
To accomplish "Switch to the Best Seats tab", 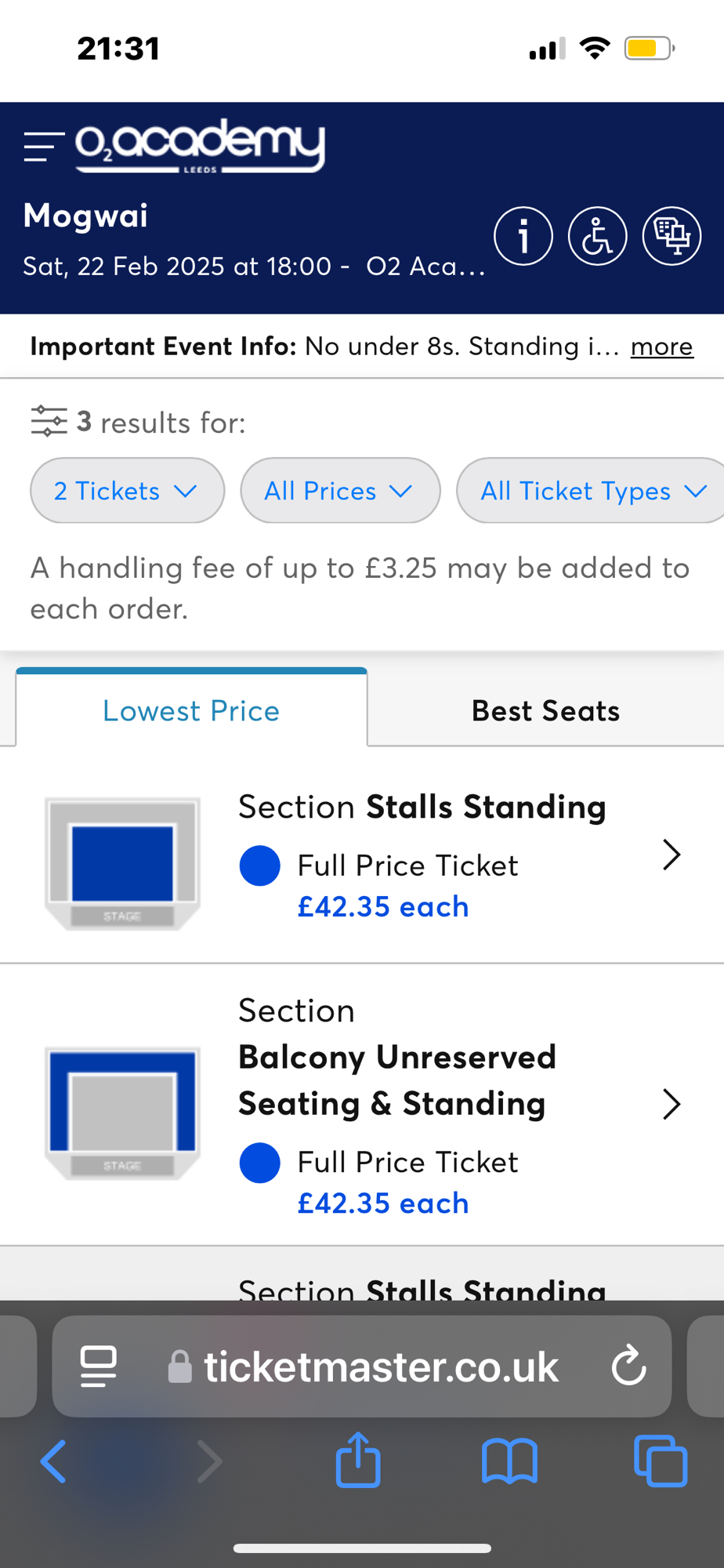I will (x=545, y=710).
